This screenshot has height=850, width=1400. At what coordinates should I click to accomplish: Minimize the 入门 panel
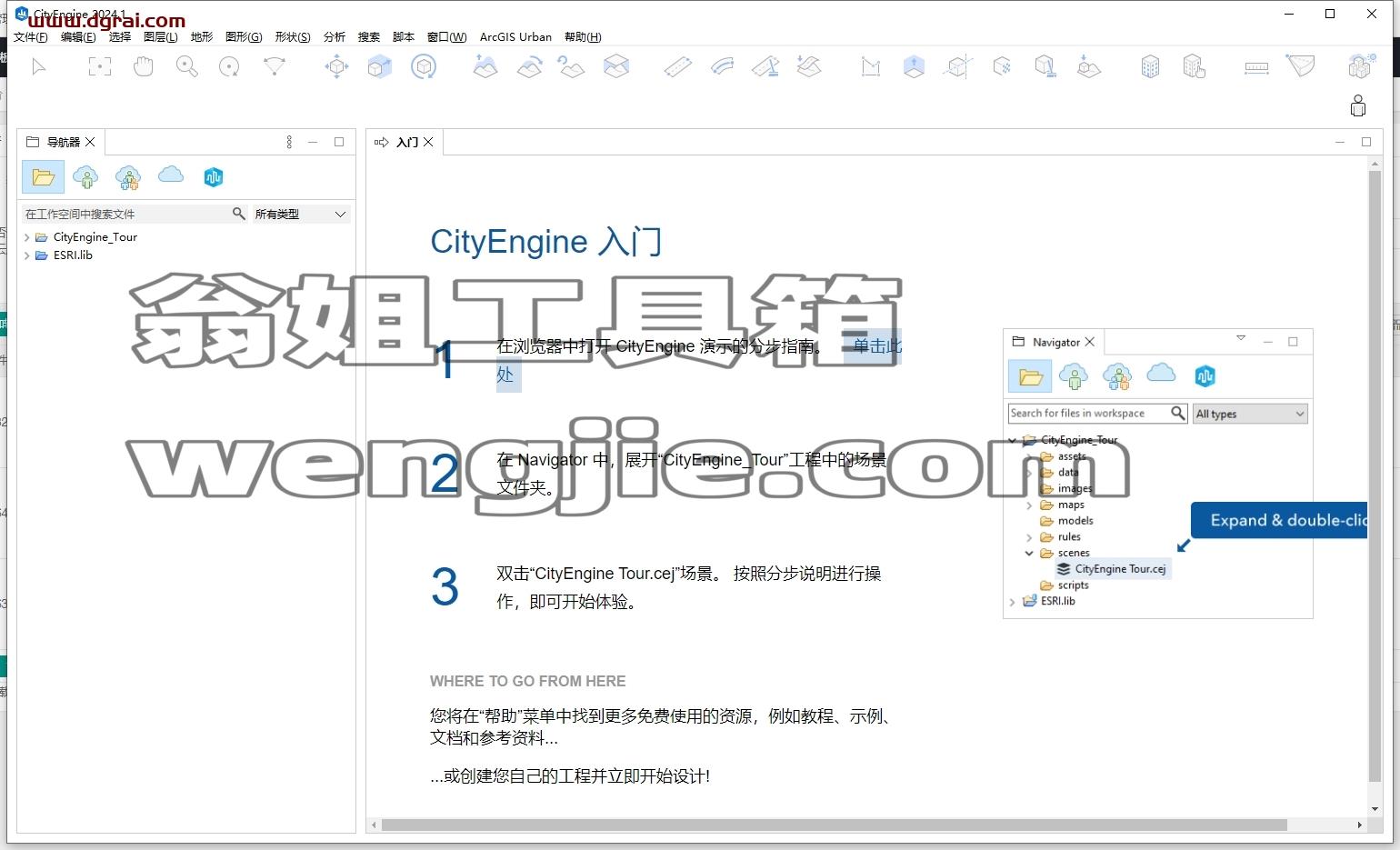point(1339,142)
